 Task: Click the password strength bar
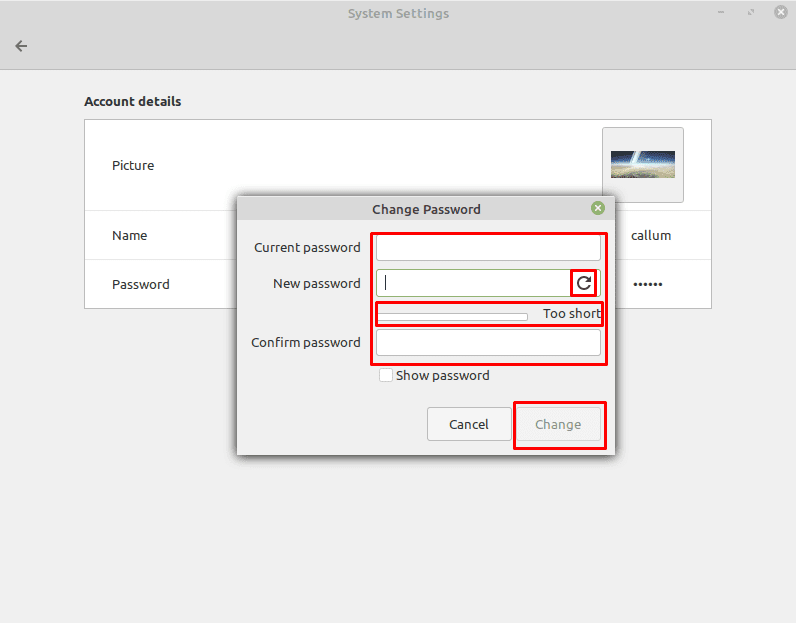tap(453, 317)
